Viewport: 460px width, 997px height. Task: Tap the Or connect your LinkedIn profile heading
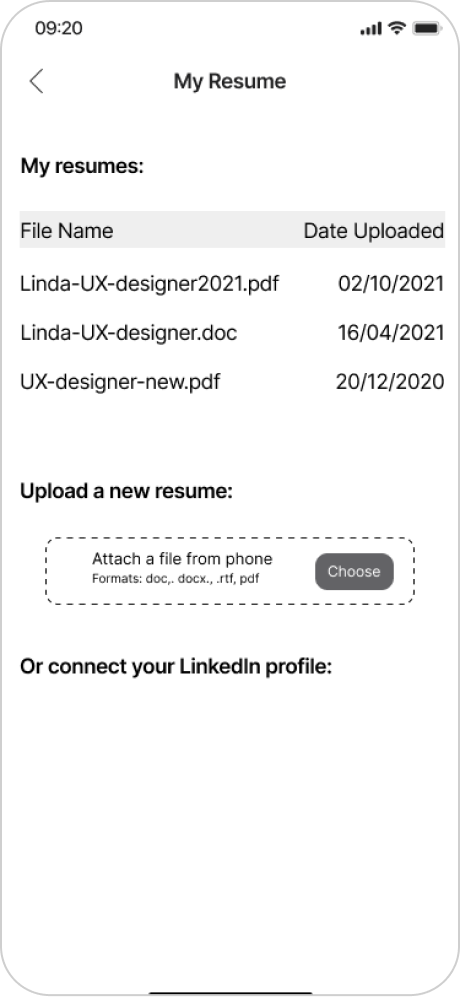tap(176, 667)
